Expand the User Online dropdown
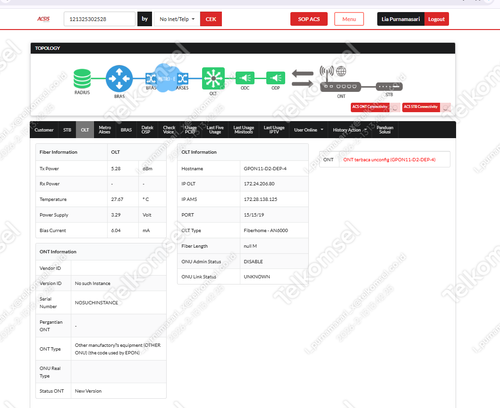This screenshot has width=500, height=408. point(308,130)
